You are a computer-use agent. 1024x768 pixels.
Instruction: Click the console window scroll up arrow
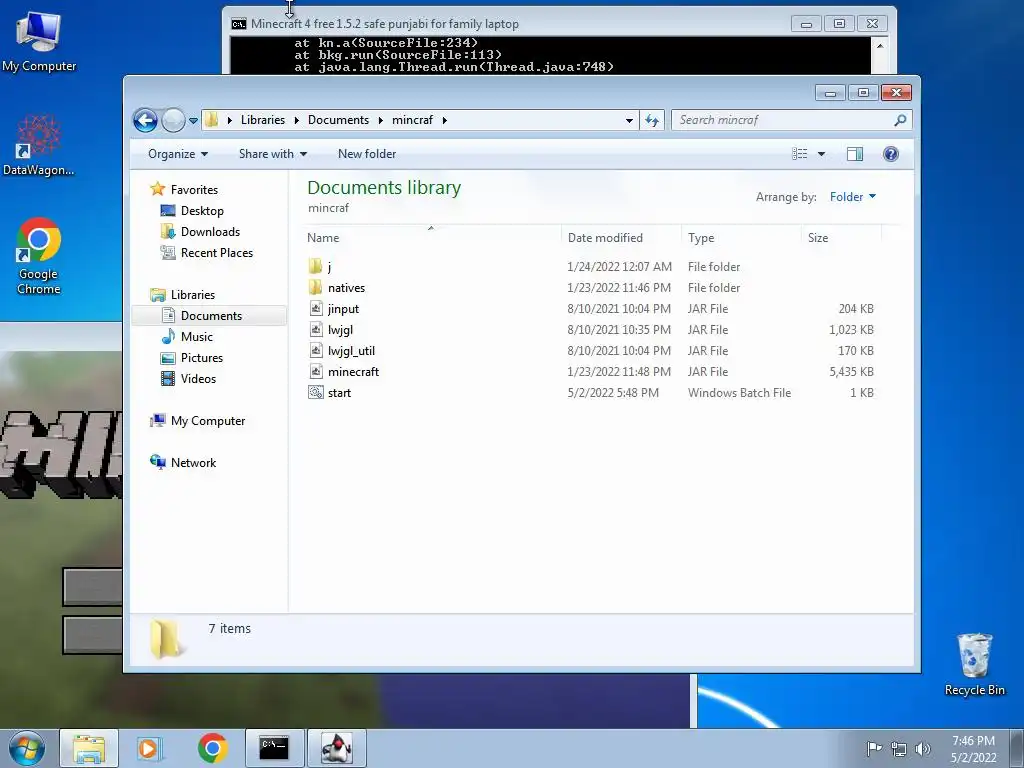[x=880, y=46]
